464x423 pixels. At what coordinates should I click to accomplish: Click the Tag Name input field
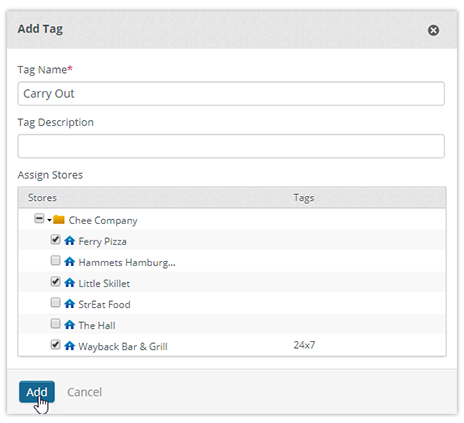pyautogui.click(x=231, y=94)
